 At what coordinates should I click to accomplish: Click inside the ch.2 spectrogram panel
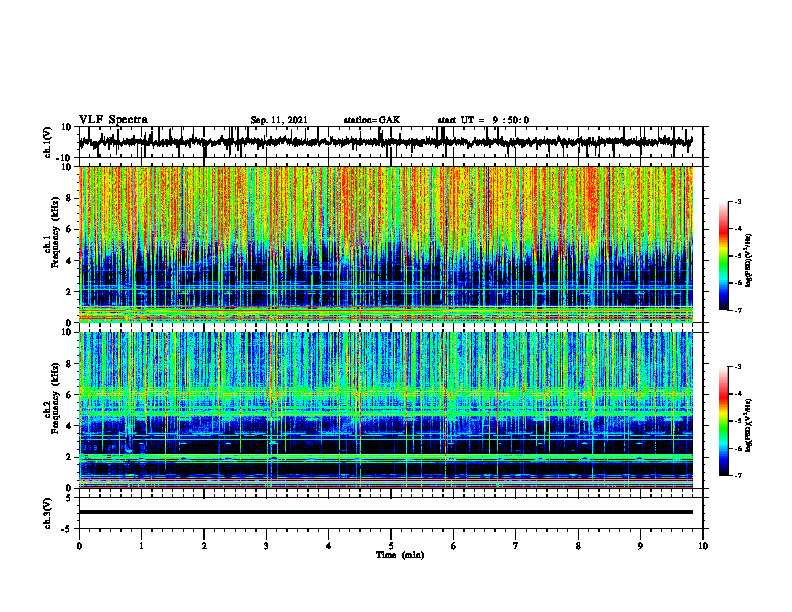pyautogui.click(x=385, y=410)
